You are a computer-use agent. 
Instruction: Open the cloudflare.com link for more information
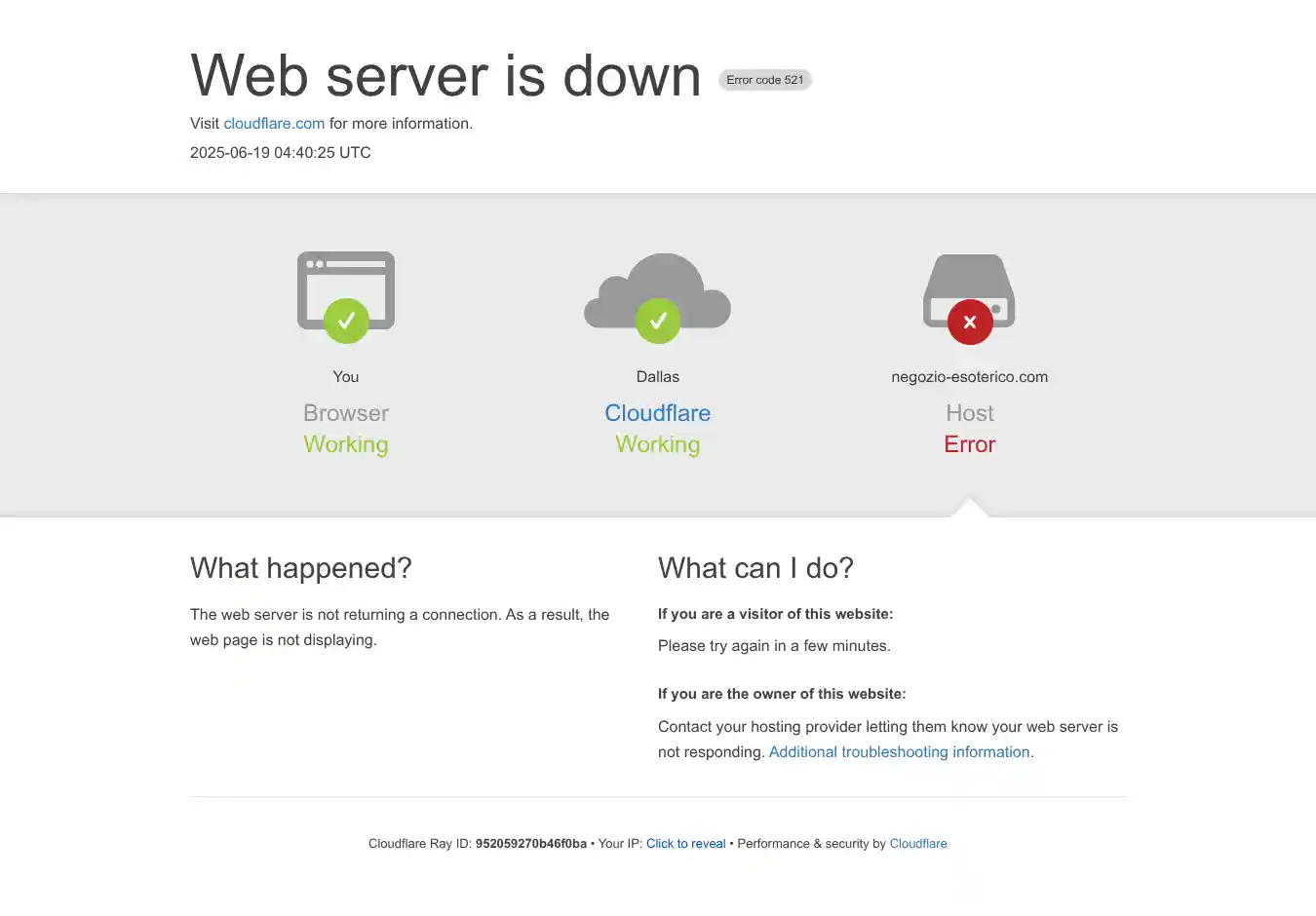click(x=274, y=124)
